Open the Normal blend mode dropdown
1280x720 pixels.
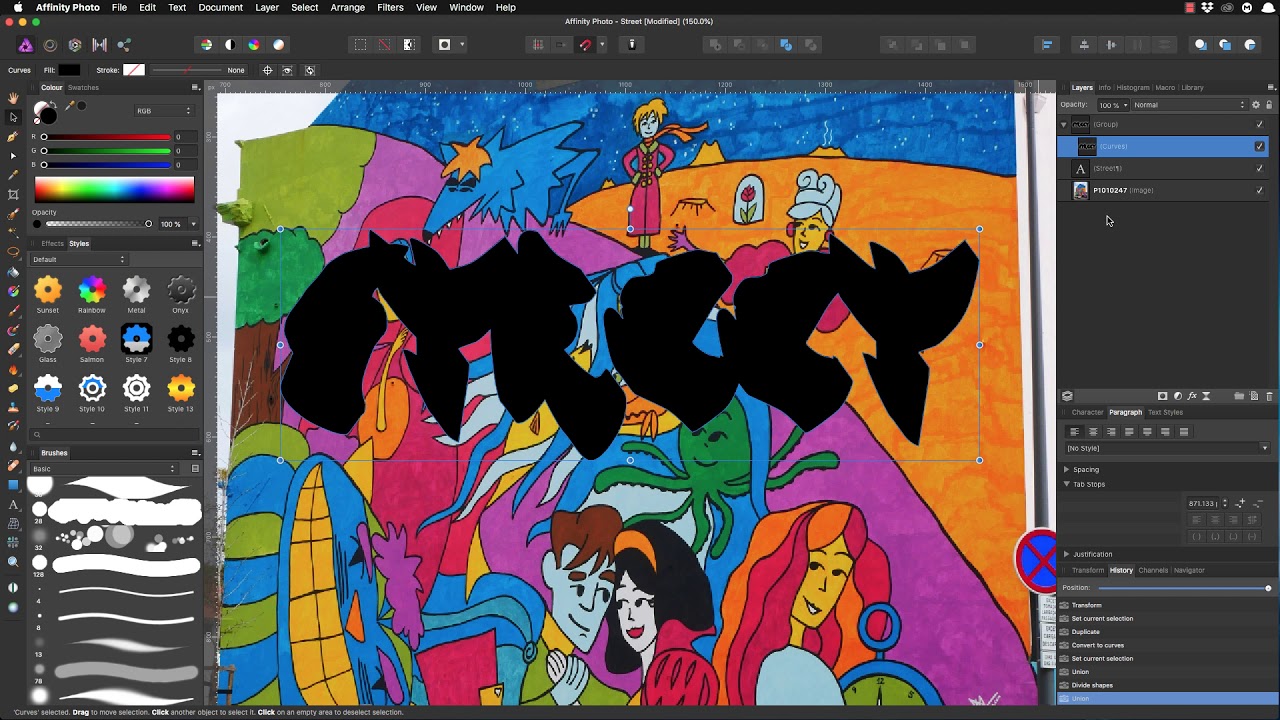[x=1190, y=105]
